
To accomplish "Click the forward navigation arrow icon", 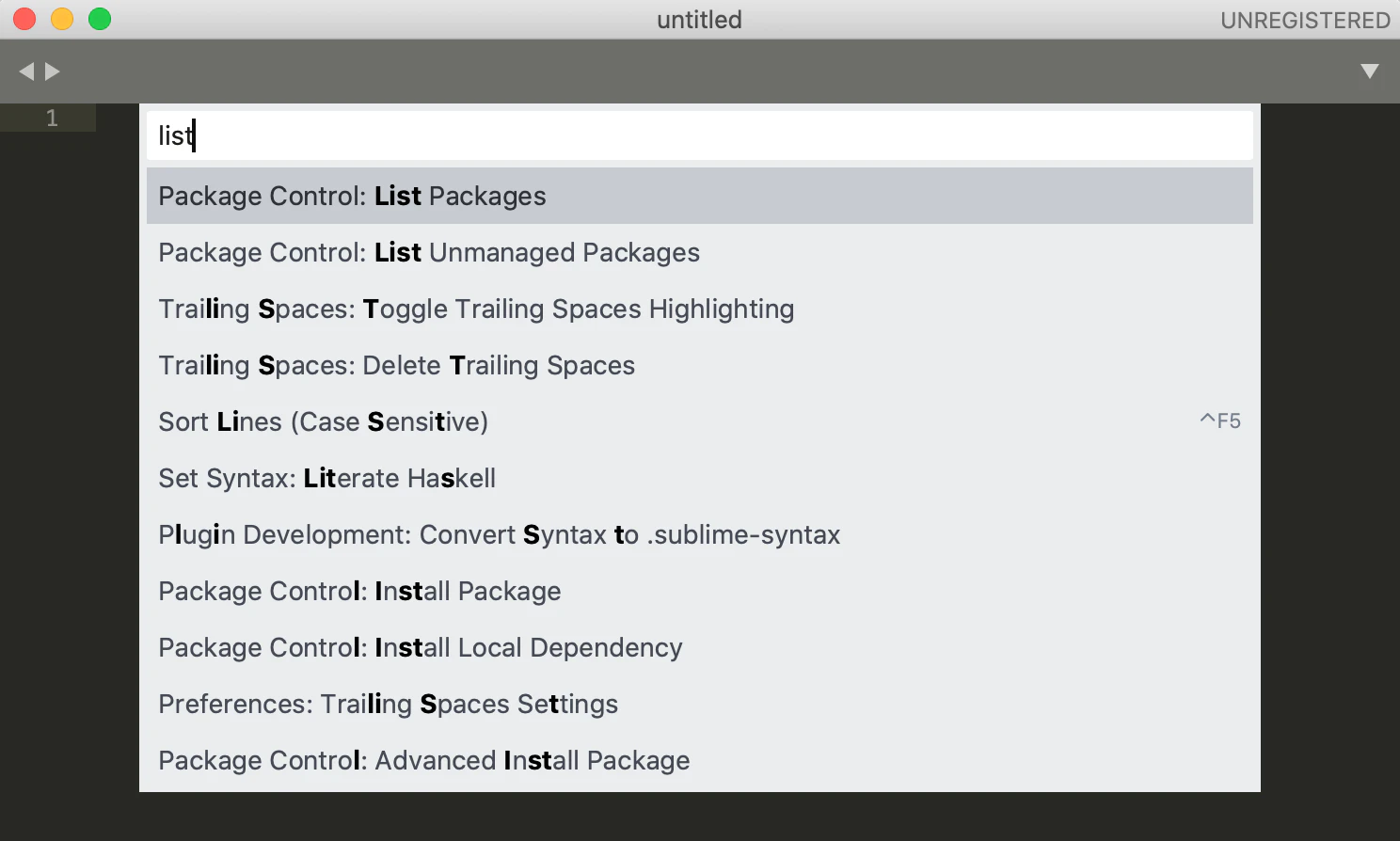I will click(53, 71).
